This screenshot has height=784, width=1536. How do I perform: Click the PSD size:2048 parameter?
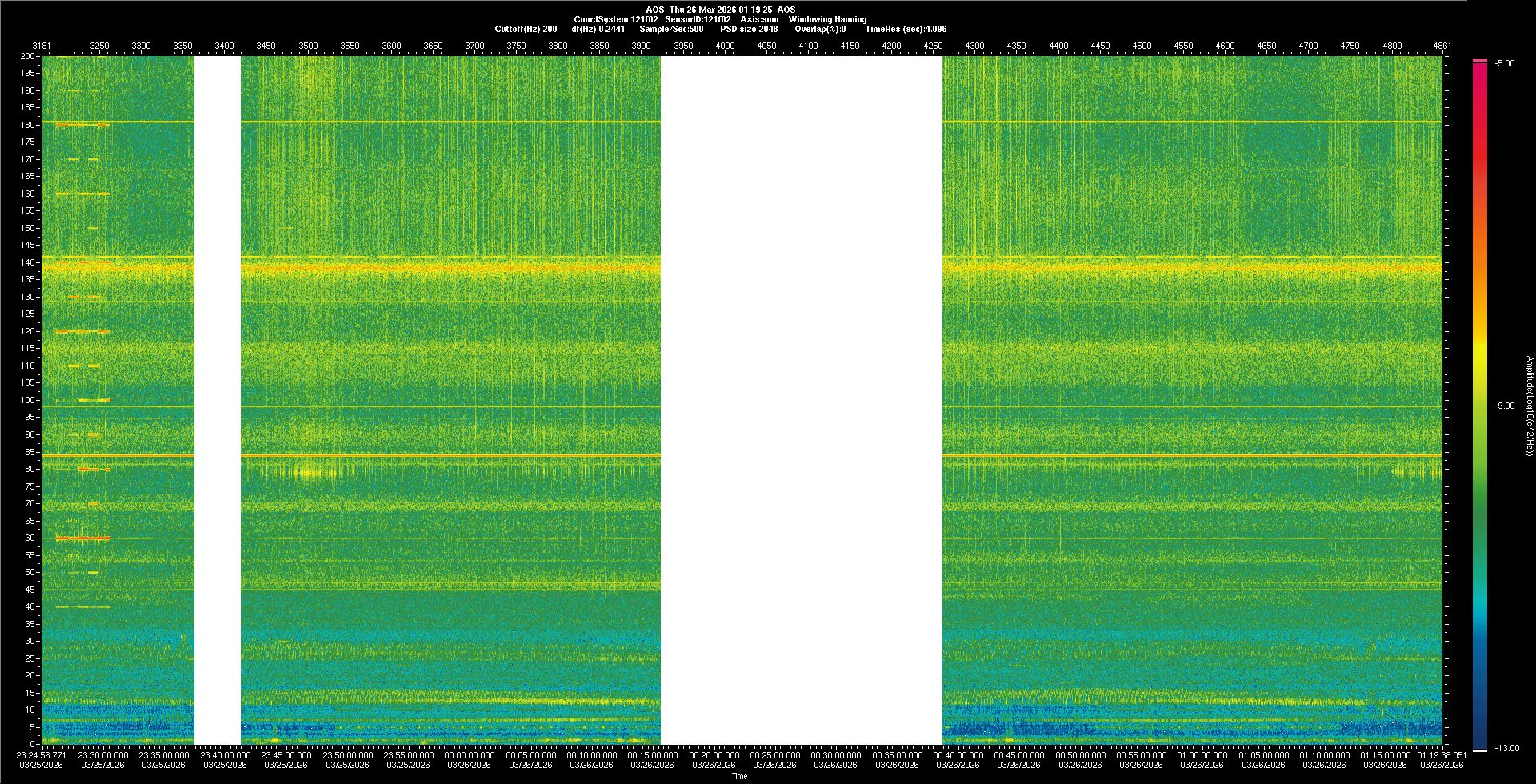pyautogui.click(x=749, y=29)
